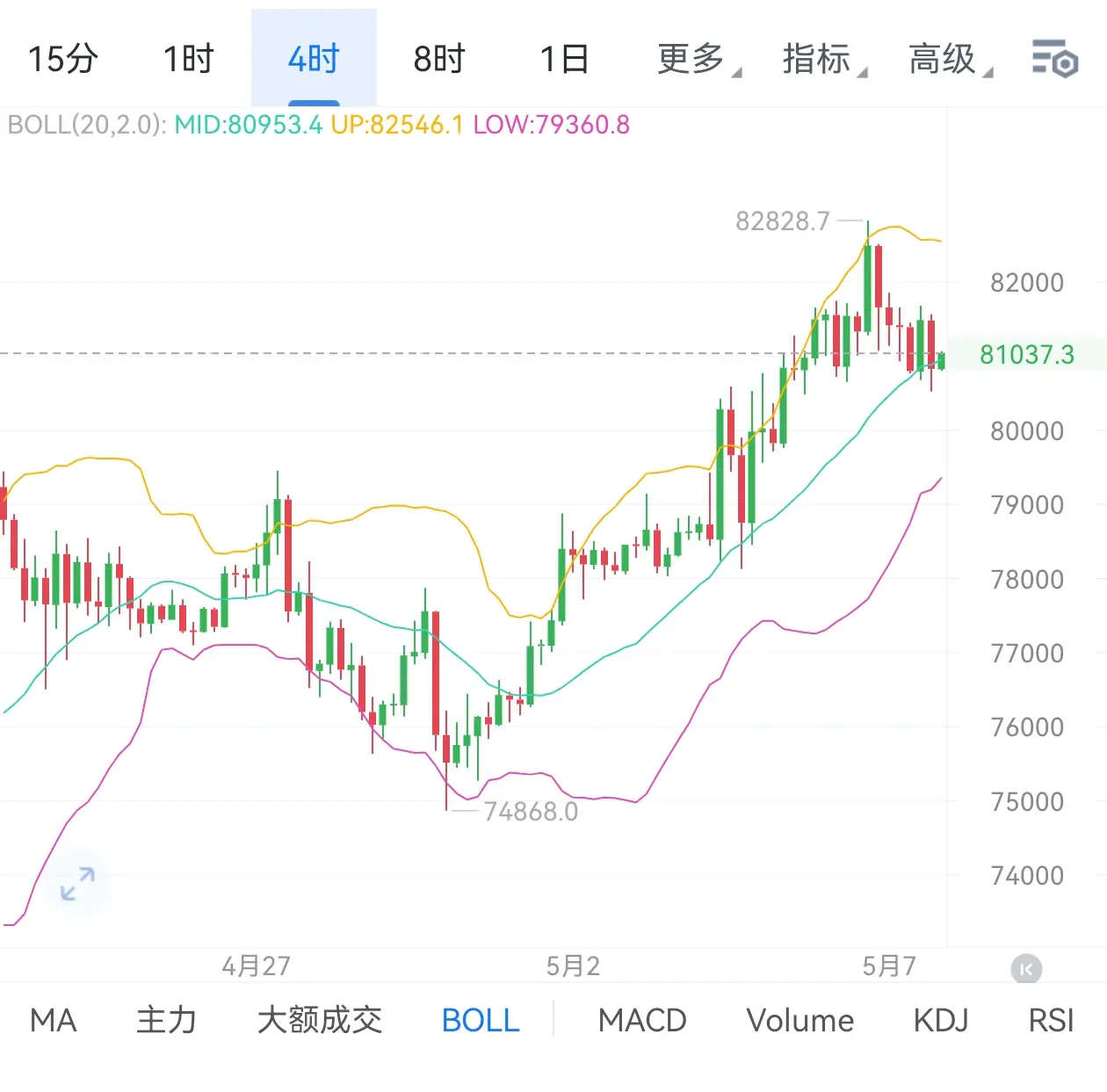Click the 77000 price axis label
Image resolution: width=1107 pixels, height=1092 pixels.
coord(1027,653)
